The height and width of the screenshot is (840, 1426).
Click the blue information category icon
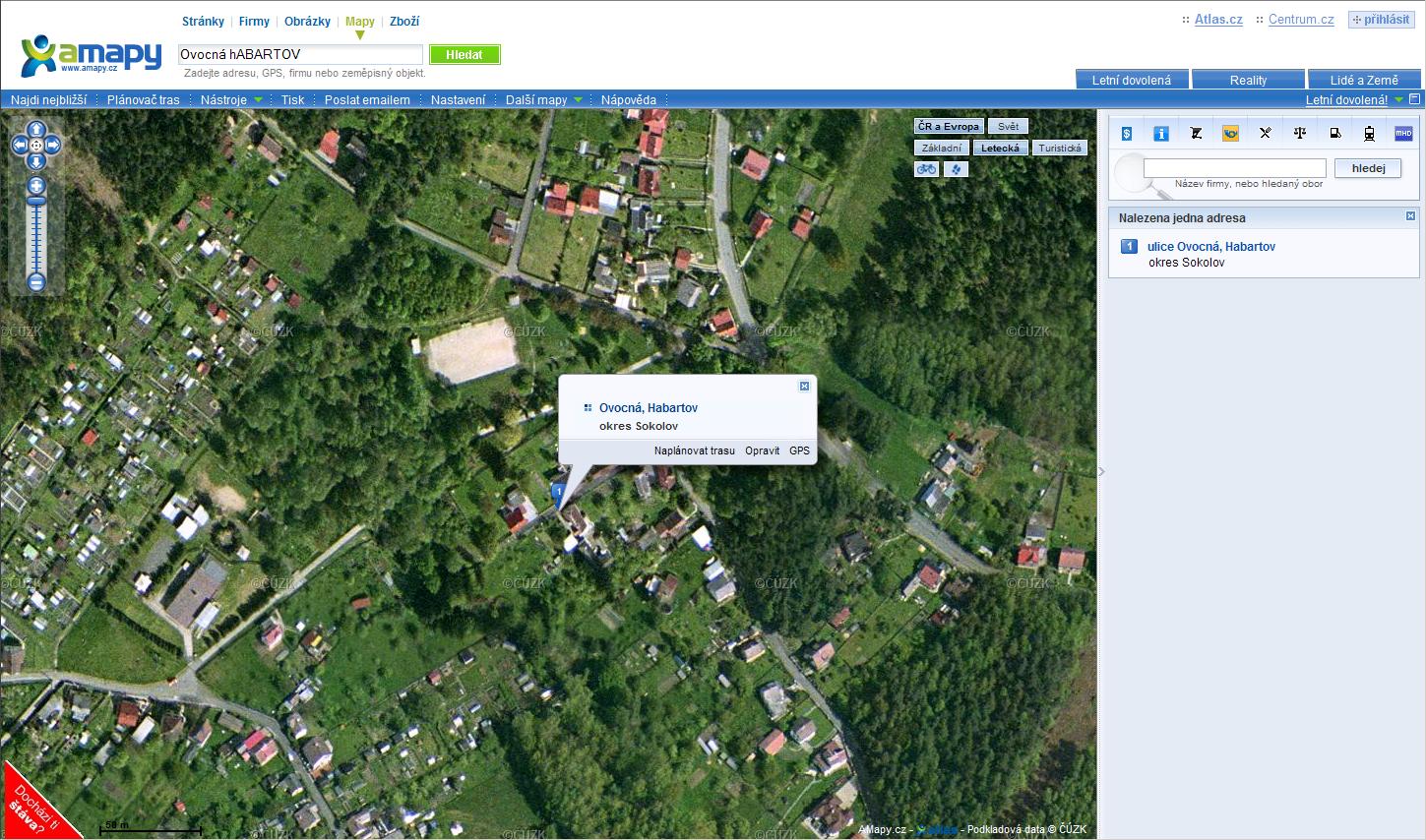[1161, 133]
